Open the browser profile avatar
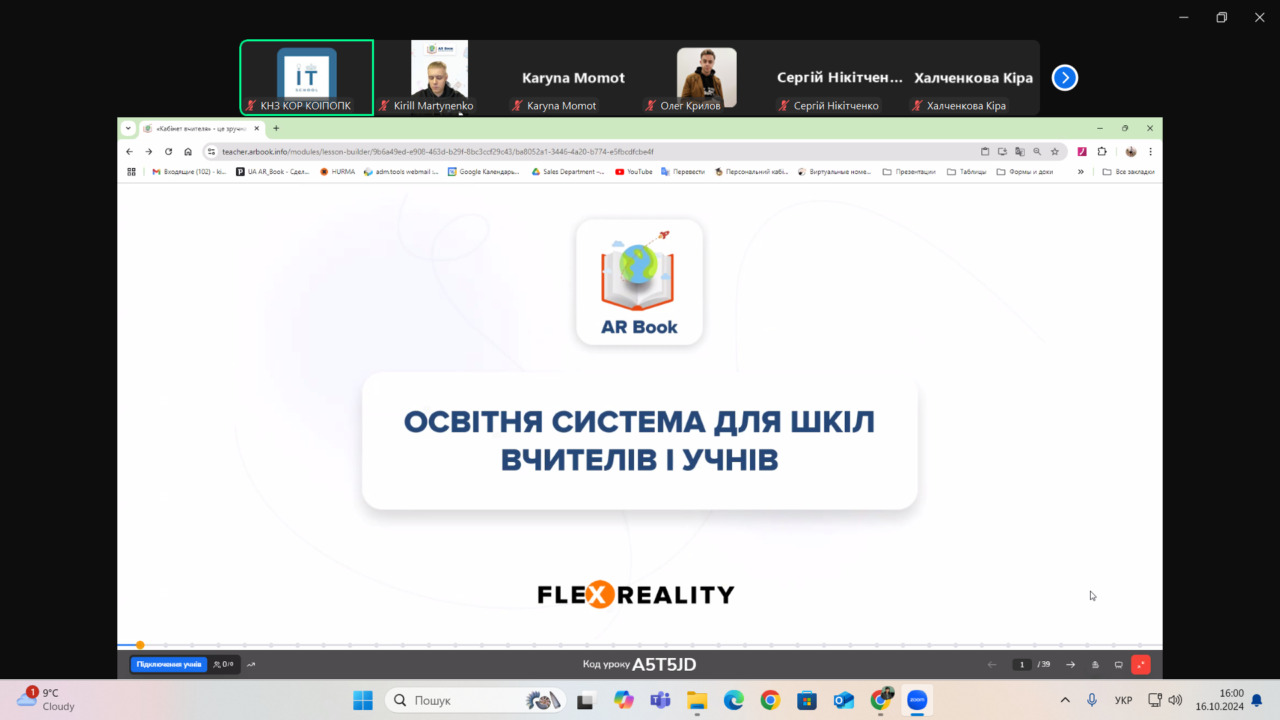This screenshot has height=720, width=1280. click(x=1131, y=152)
